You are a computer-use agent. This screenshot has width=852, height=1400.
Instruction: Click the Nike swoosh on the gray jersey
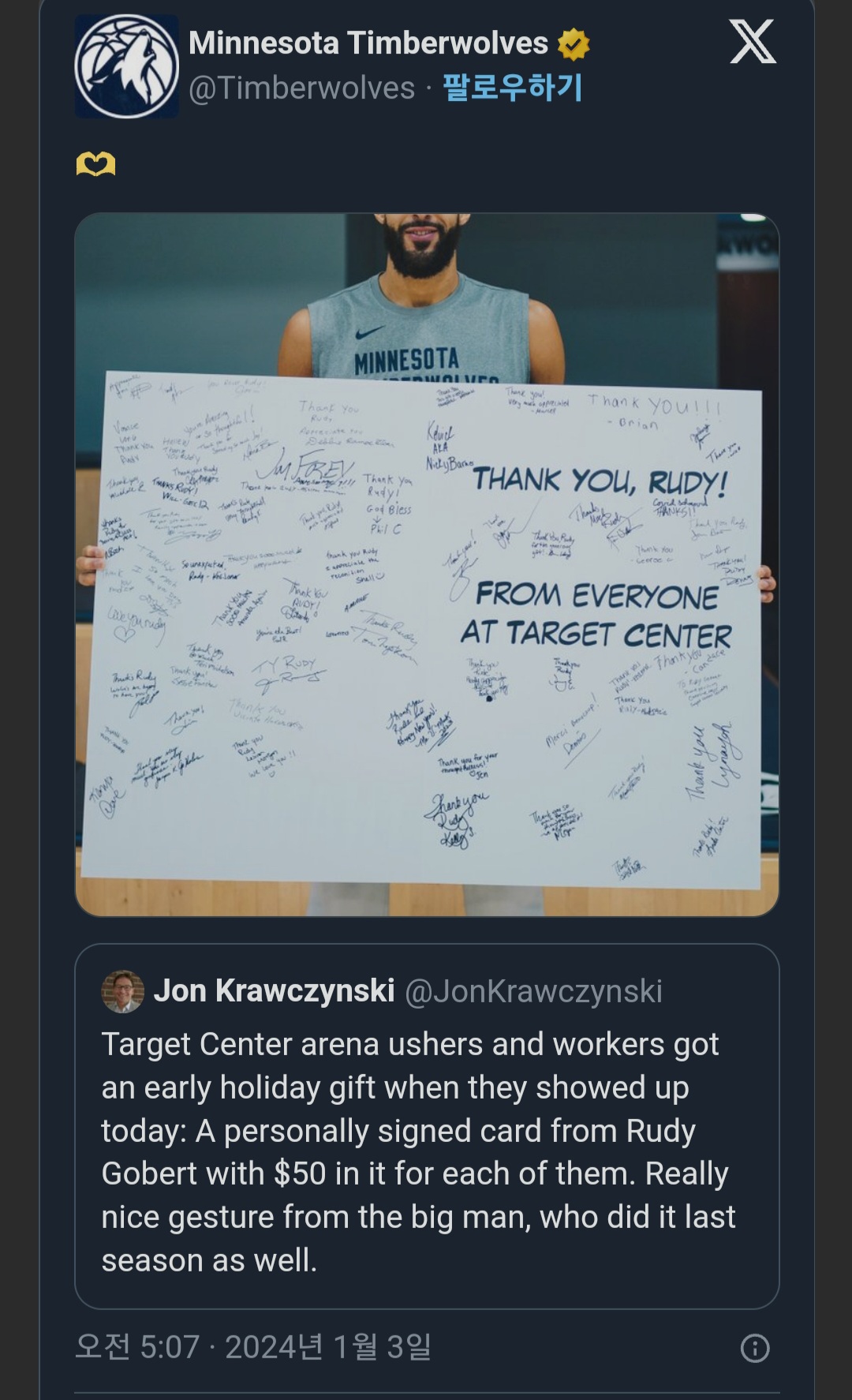pyautogui.click(x=369, y=332)
